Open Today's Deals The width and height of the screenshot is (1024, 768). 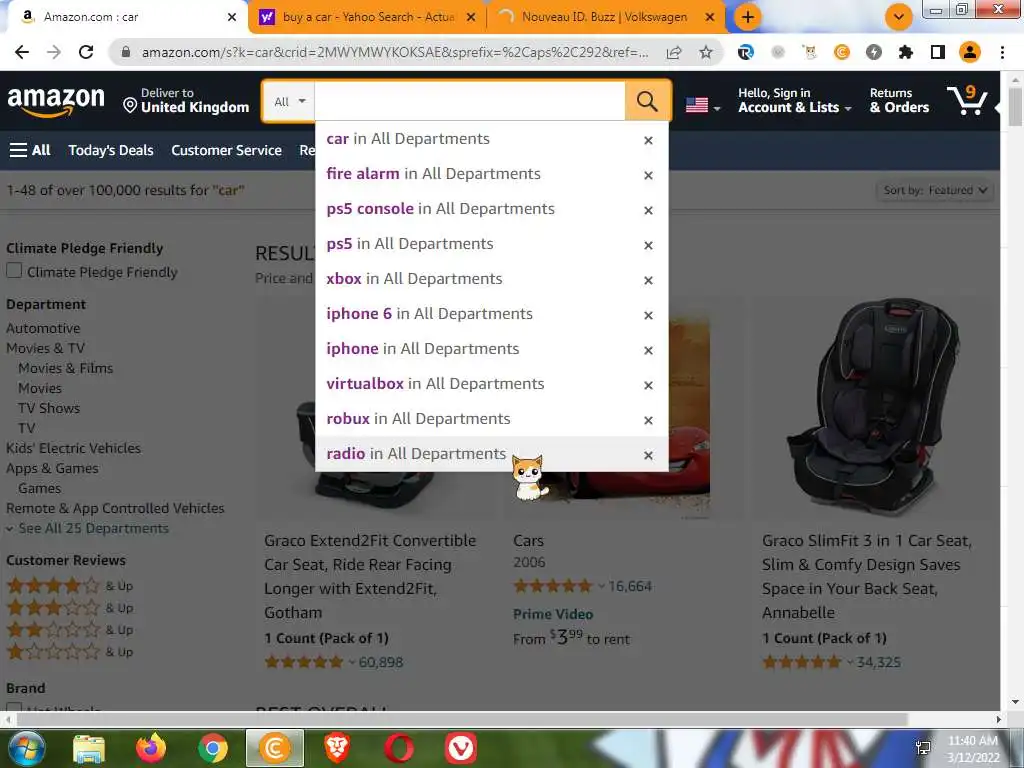click(x=111, y=150)
